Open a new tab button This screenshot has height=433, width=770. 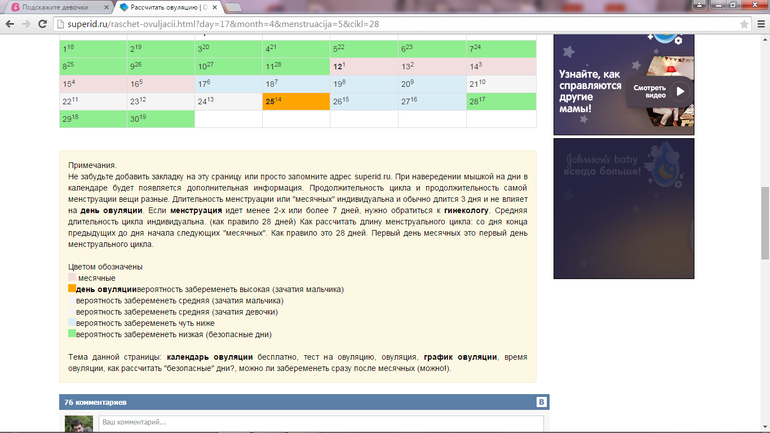(233, 7)
